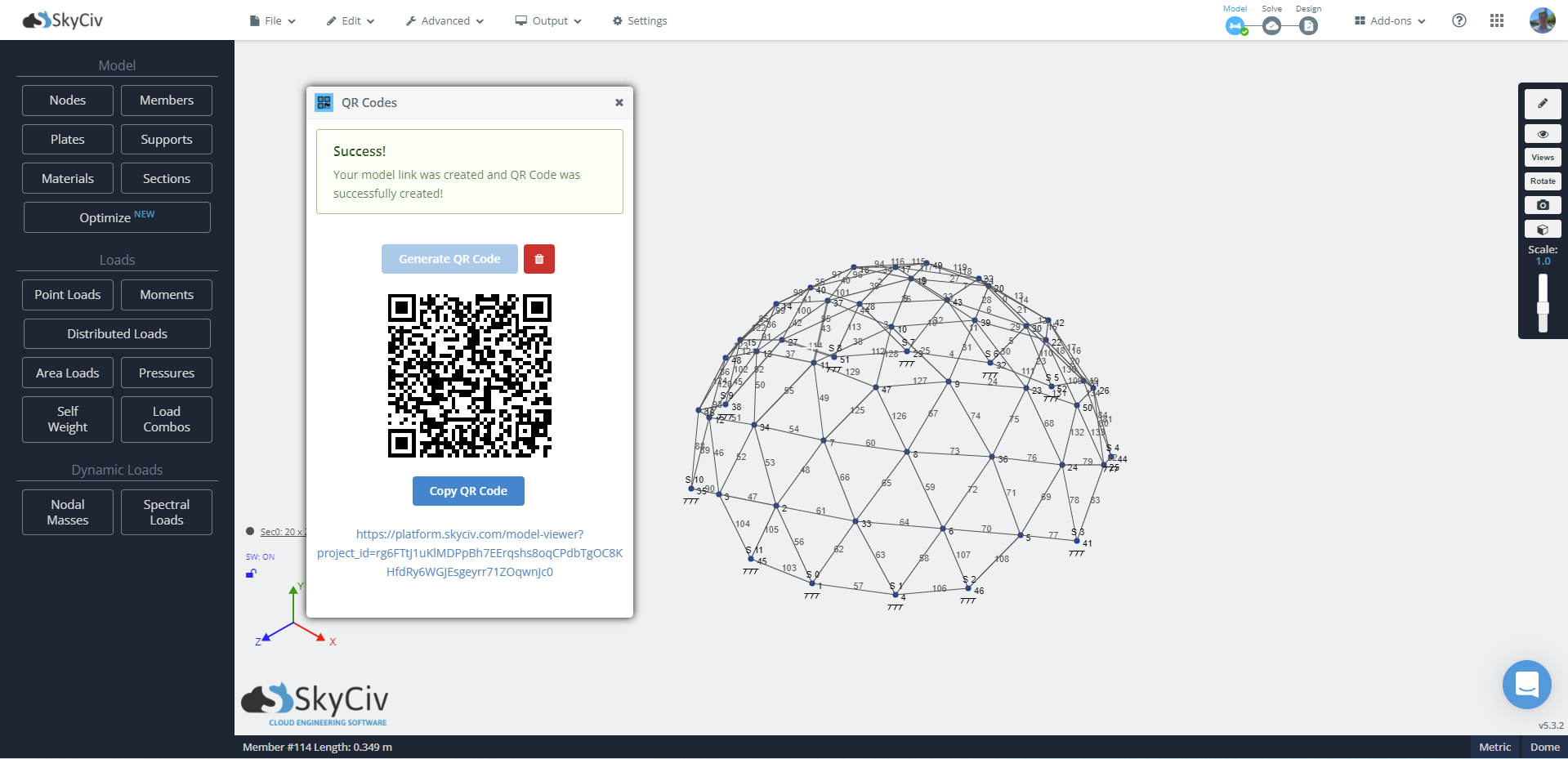1568x759 pixels.
Task: Open the Output menu
Action: (x=548, y=20)
